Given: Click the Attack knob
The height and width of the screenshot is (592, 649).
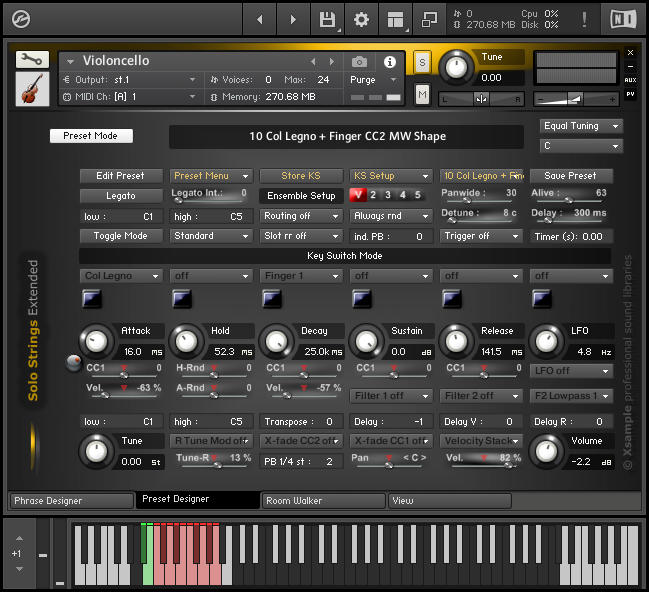Looking at the screenshot, I should pos(96,342).
